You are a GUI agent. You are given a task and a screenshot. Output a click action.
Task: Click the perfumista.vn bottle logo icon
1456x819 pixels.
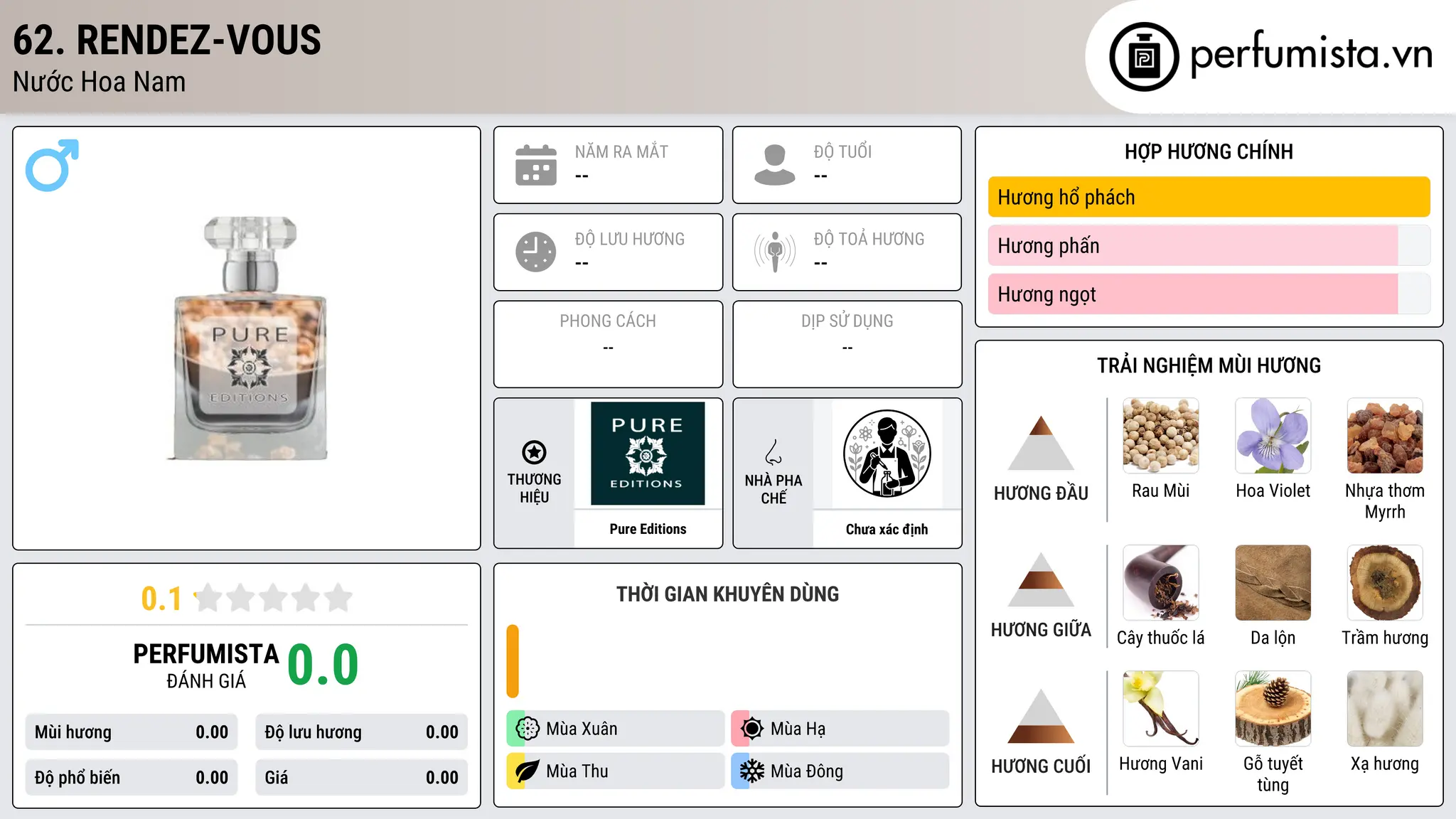pyautogui.click(x=1144, y=57)
